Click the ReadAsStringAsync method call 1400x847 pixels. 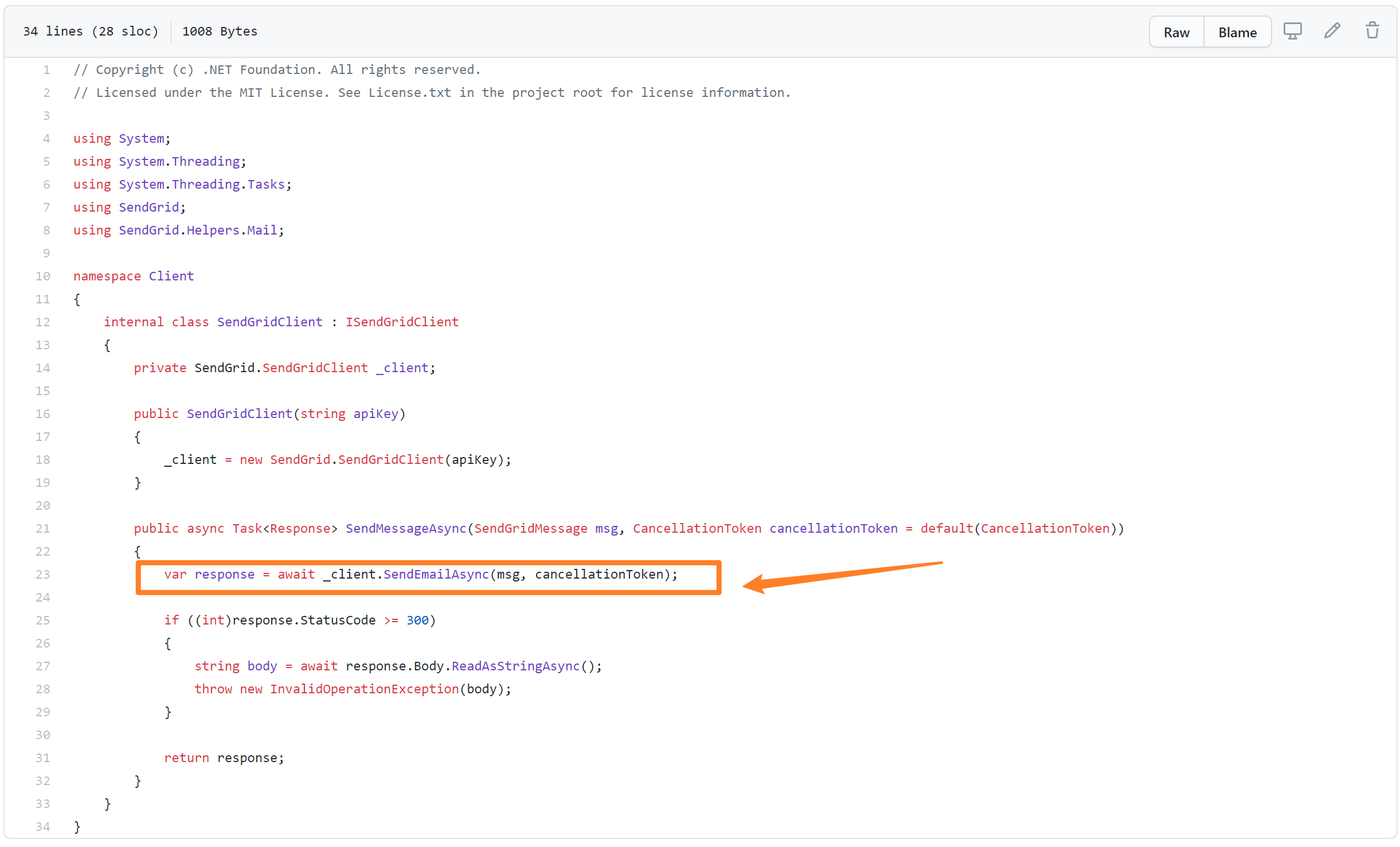515,666
